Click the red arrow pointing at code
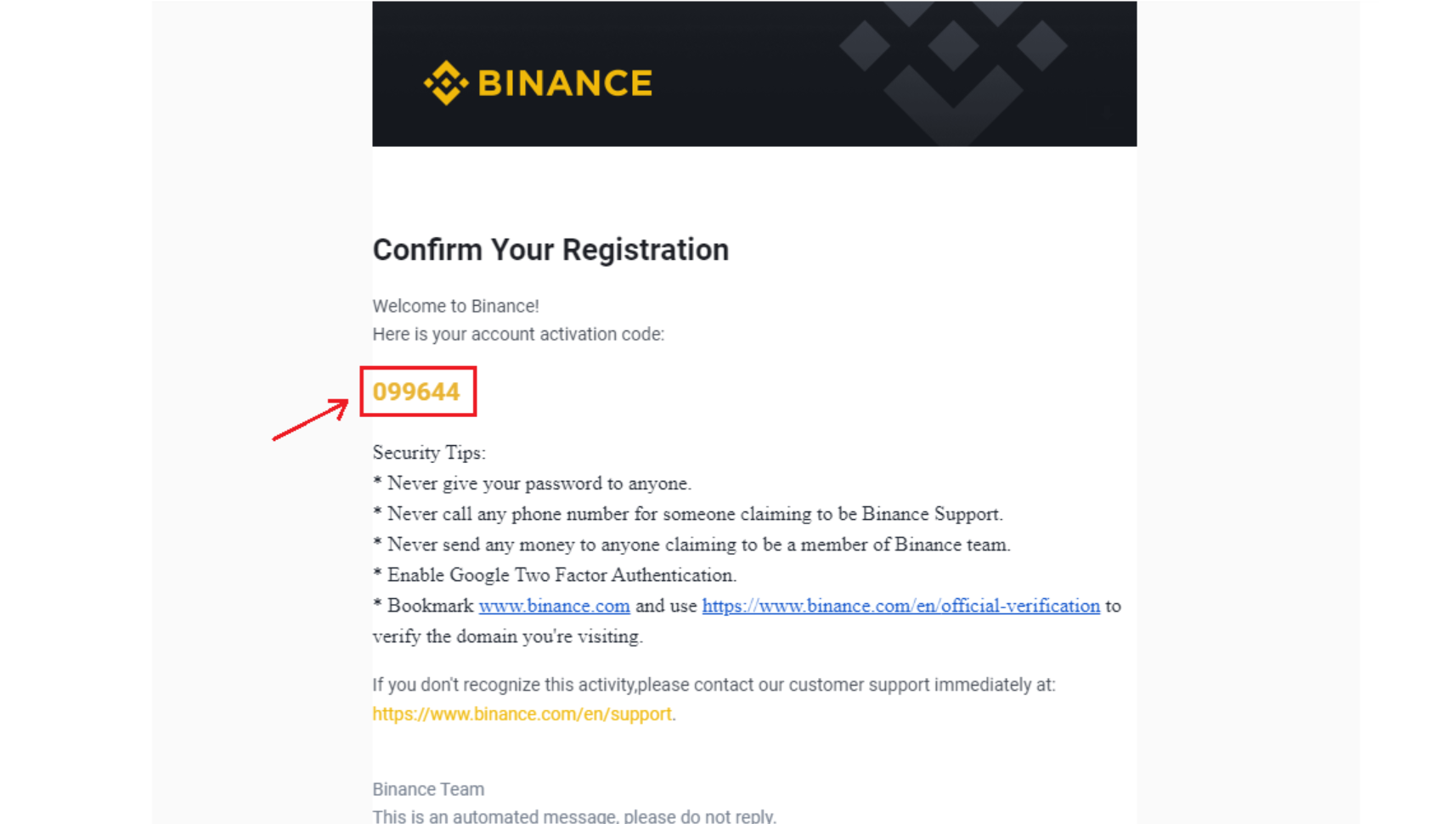Screen dimensions: 1456x824 click(310, 420)
